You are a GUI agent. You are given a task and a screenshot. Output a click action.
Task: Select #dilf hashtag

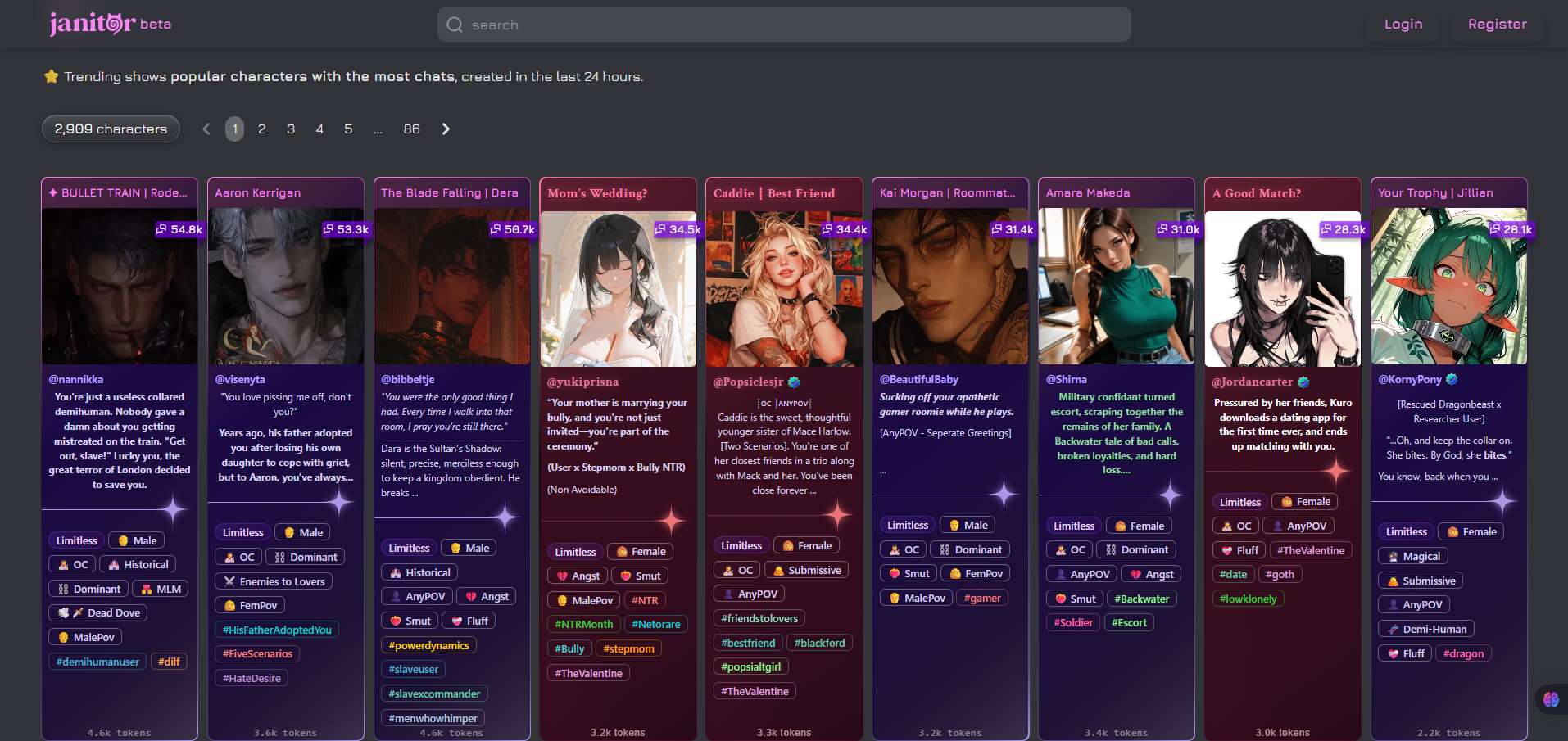(x=169, y=662)
